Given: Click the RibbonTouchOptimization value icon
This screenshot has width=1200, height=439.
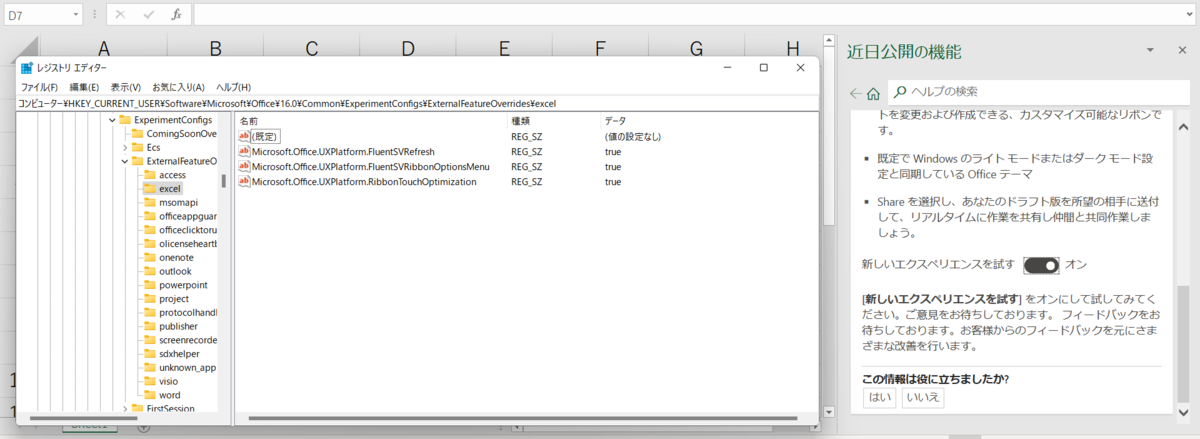Looking at the screenshot, I should pyautogui.click(x=244, y=182).
